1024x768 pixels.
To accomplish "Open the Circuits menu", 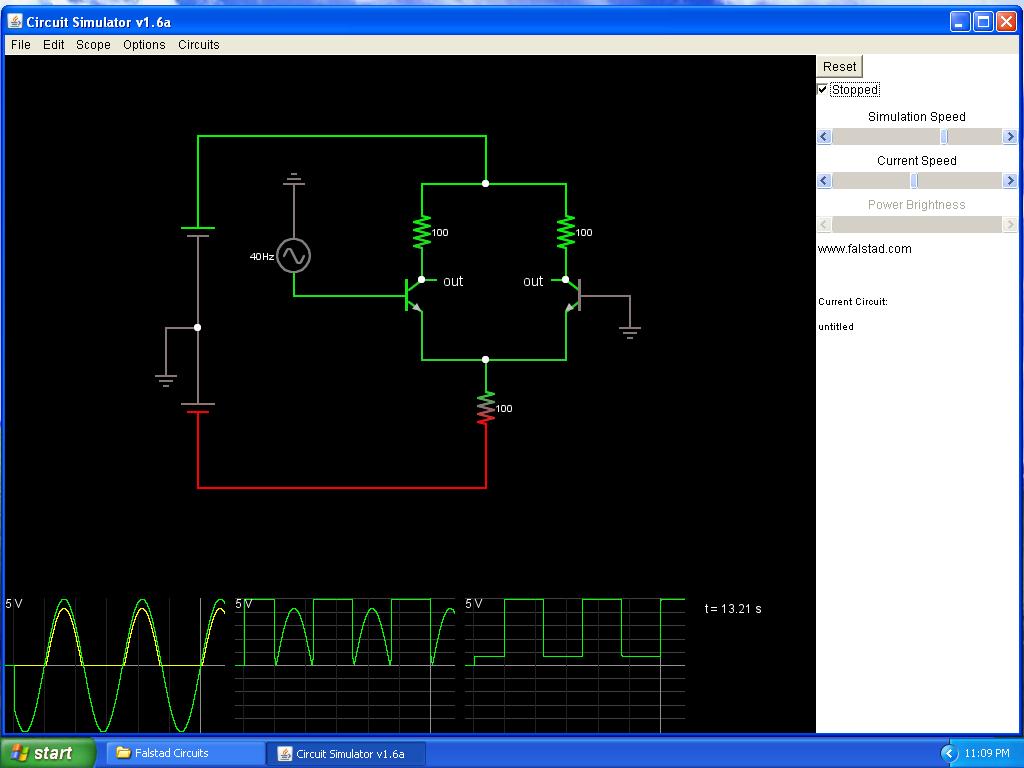I will (x=198, y=45).
